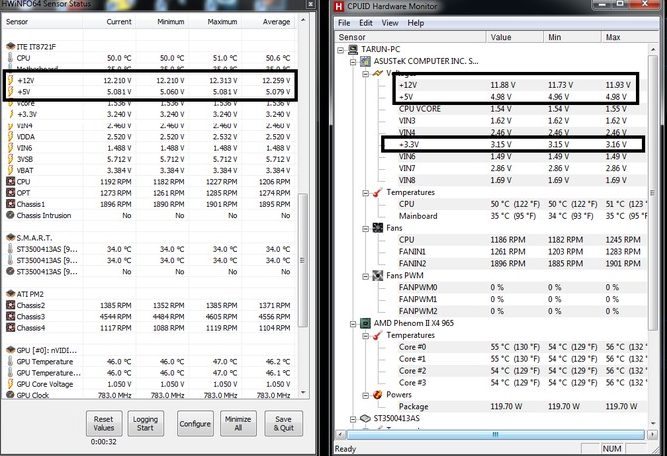Click the voltage icon beside GPU Core Voltage
The height and width of the screenshot is (456, 667).
pyautogui.click(x=11, y=384)
